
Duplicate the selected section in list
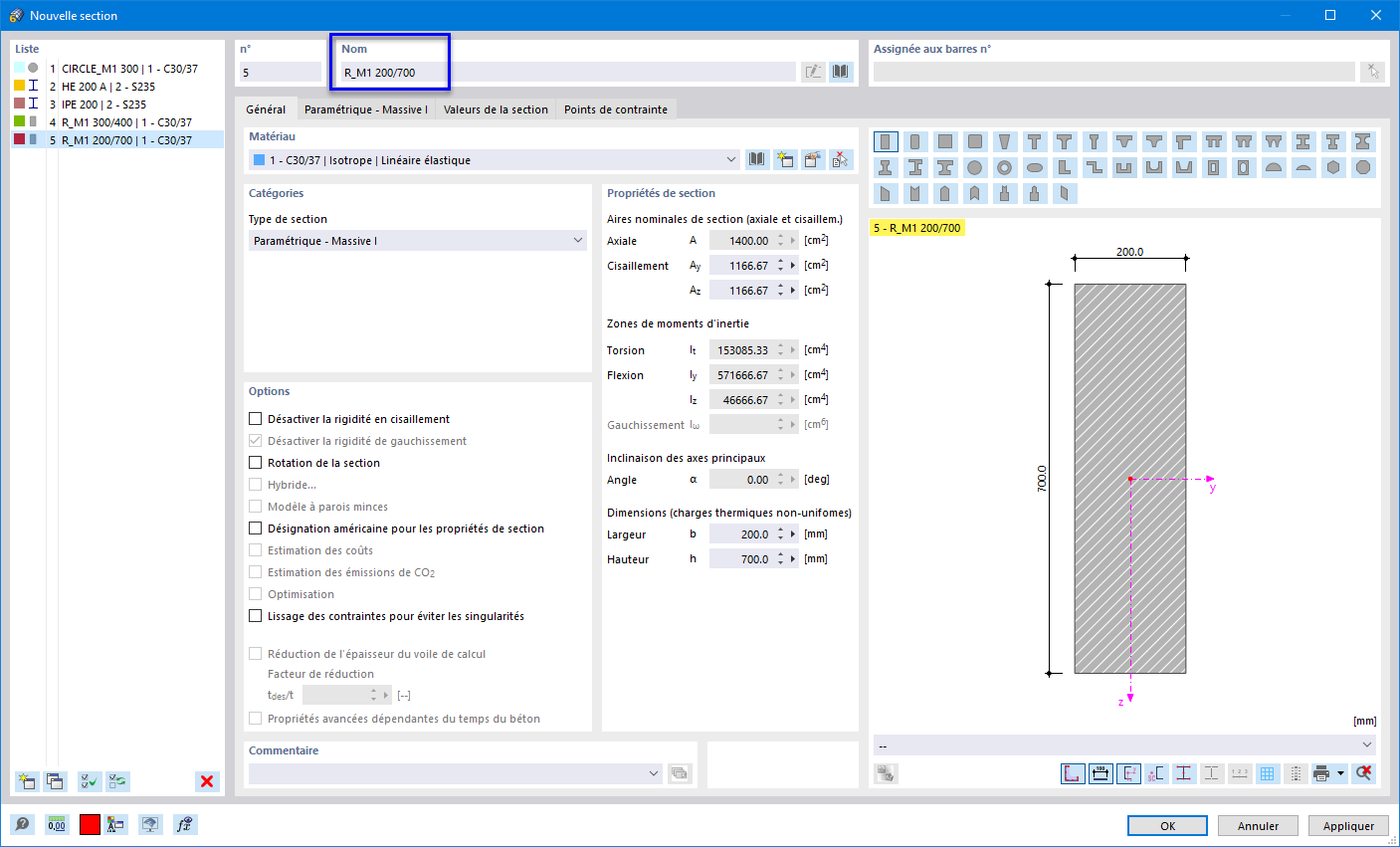click(x=55, y=781)
